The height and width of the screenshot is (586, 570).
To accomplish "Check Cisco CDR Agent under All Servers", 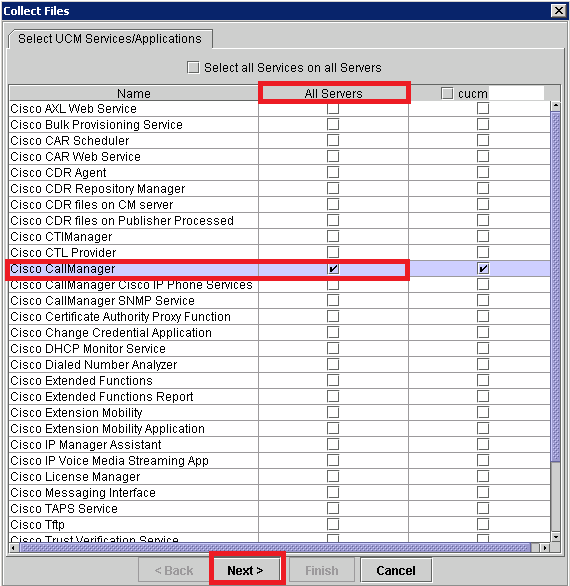I will (333, 172).
